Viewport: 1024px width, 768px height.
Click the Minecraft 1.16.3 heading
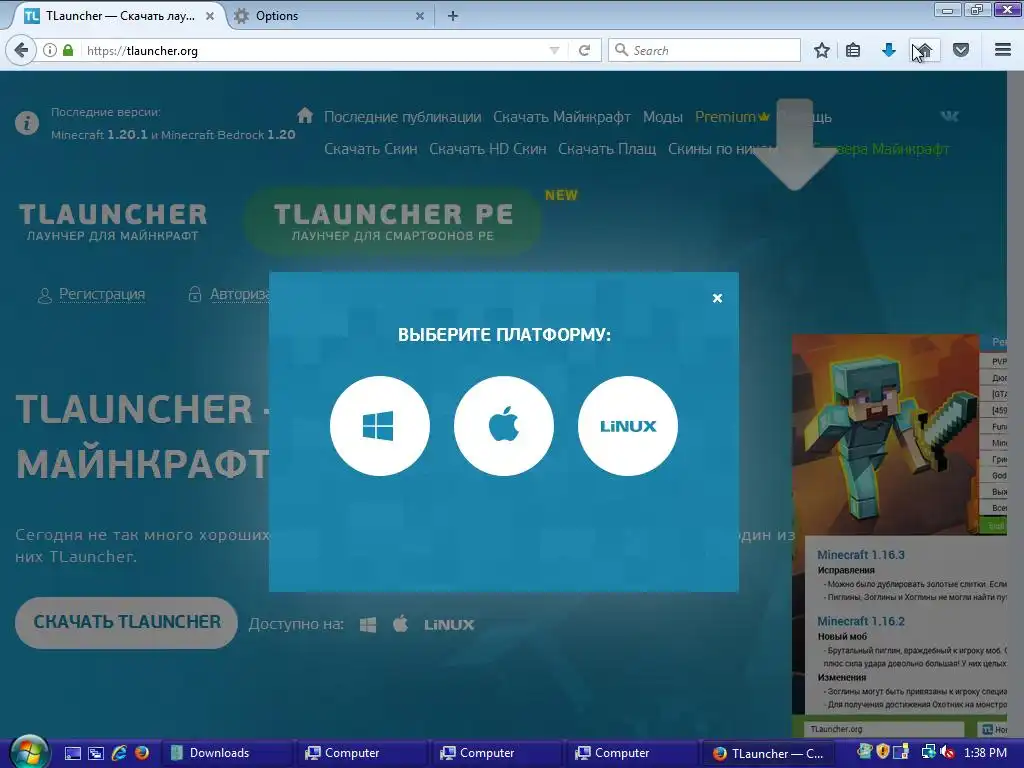[x=861, y=554]
